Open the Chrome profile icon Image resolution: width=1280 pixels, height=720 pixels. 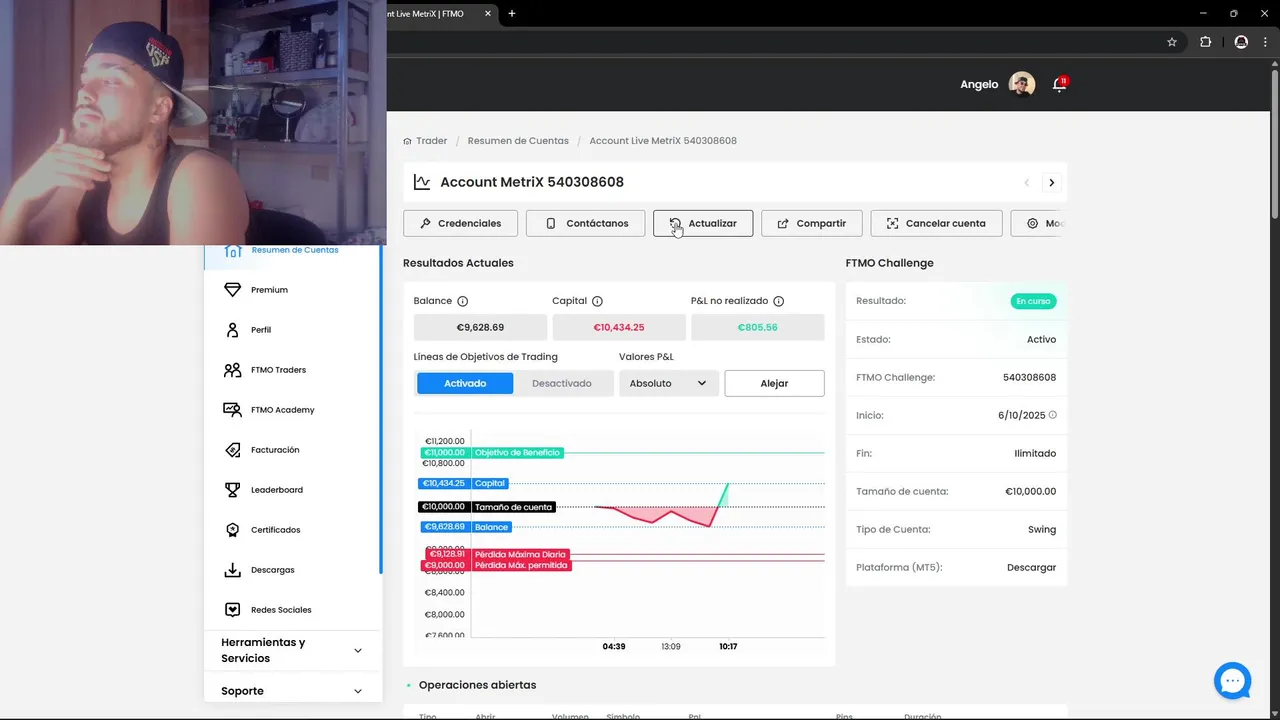[1241, 42]
